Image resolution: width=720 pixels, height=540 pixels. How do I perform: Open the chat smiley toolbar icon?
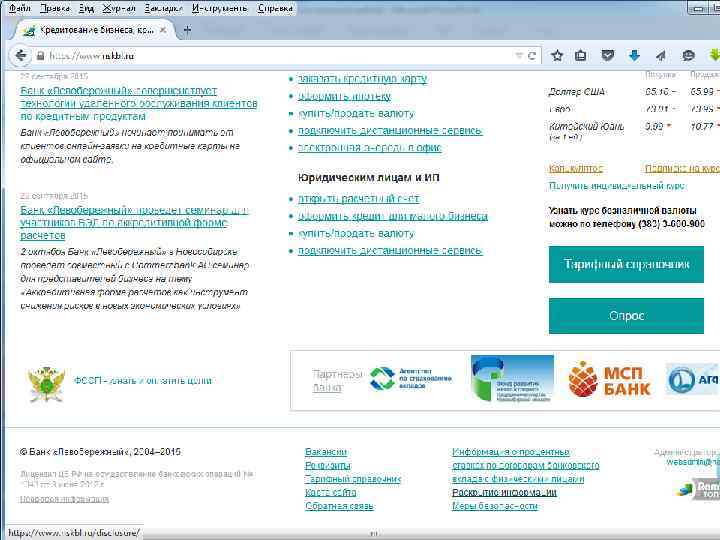(x=688, y=56)
